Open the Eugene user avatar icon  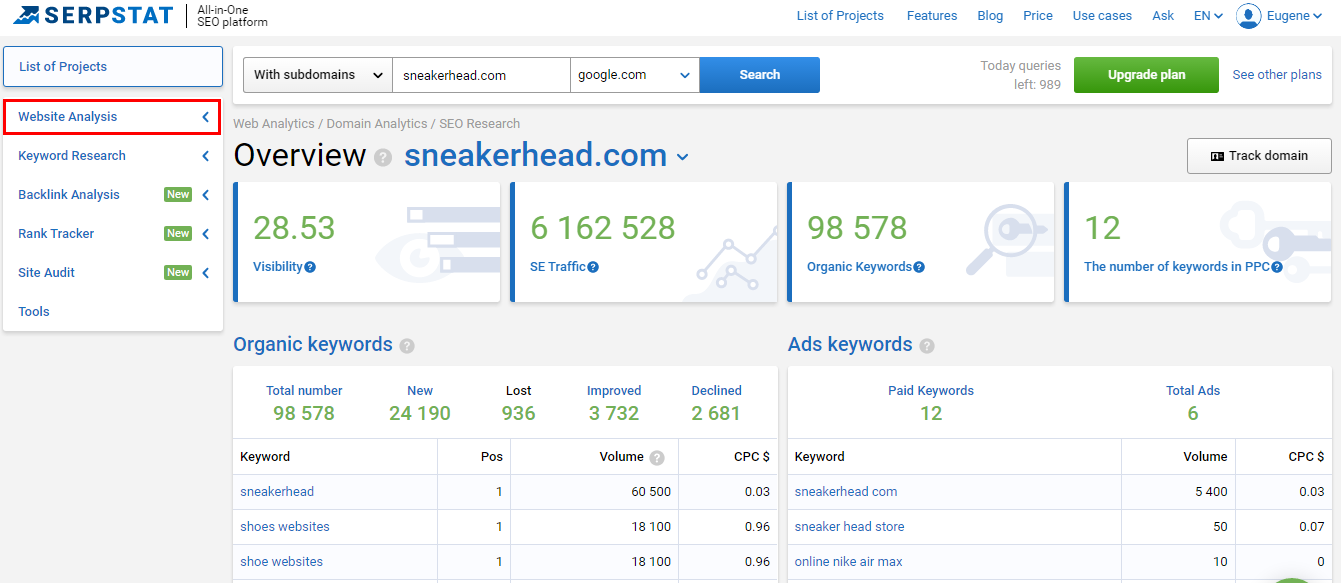1248,16
